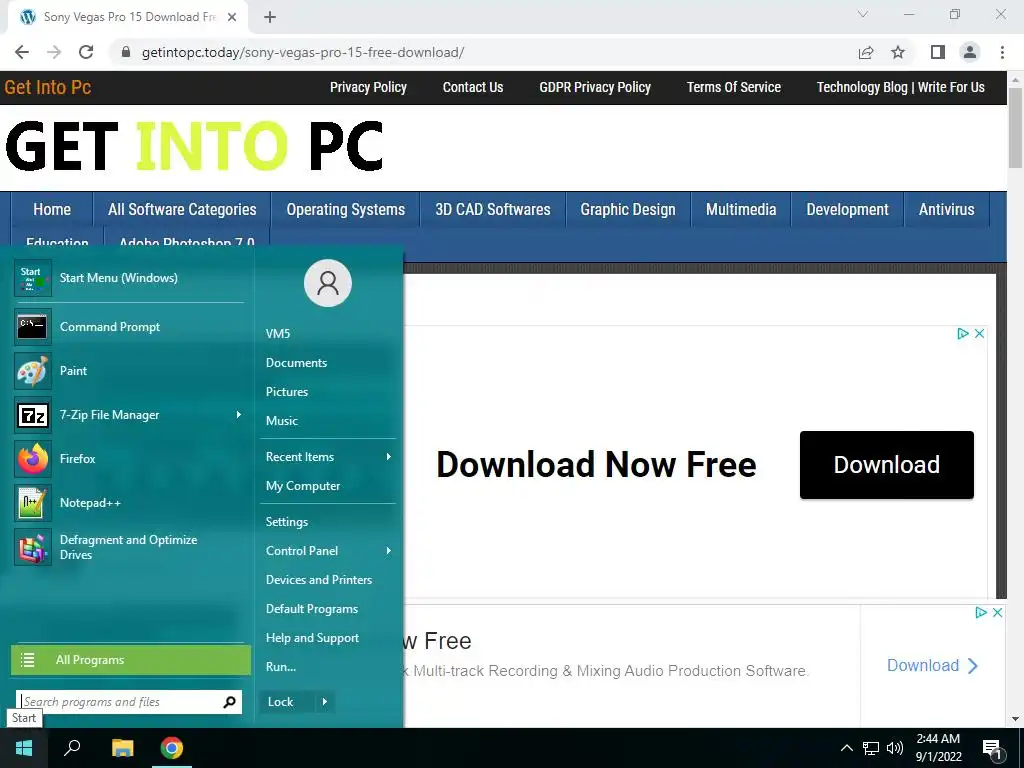The height and width of the screenshot is (768, 1024).
Task: Click the browser address bar URL
Action: pyautogui.click(x=302, y=52)
